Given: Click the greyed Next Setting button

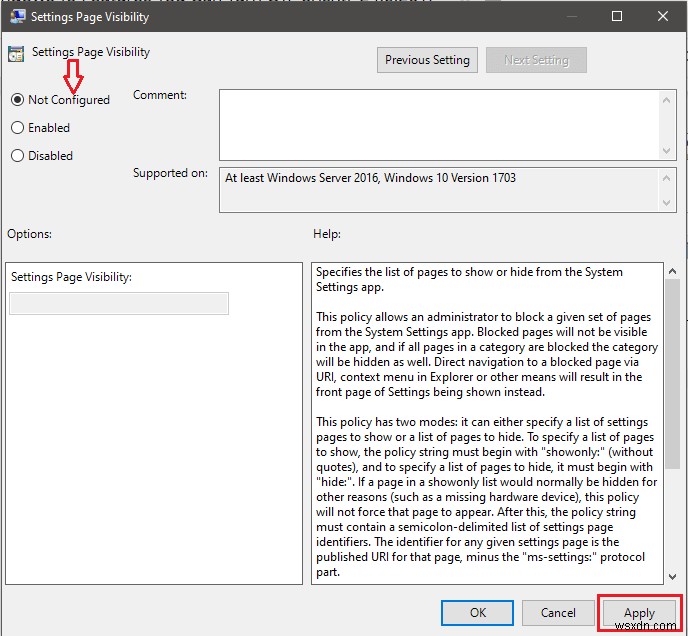Looking at the screenshot, I should 536,60.
